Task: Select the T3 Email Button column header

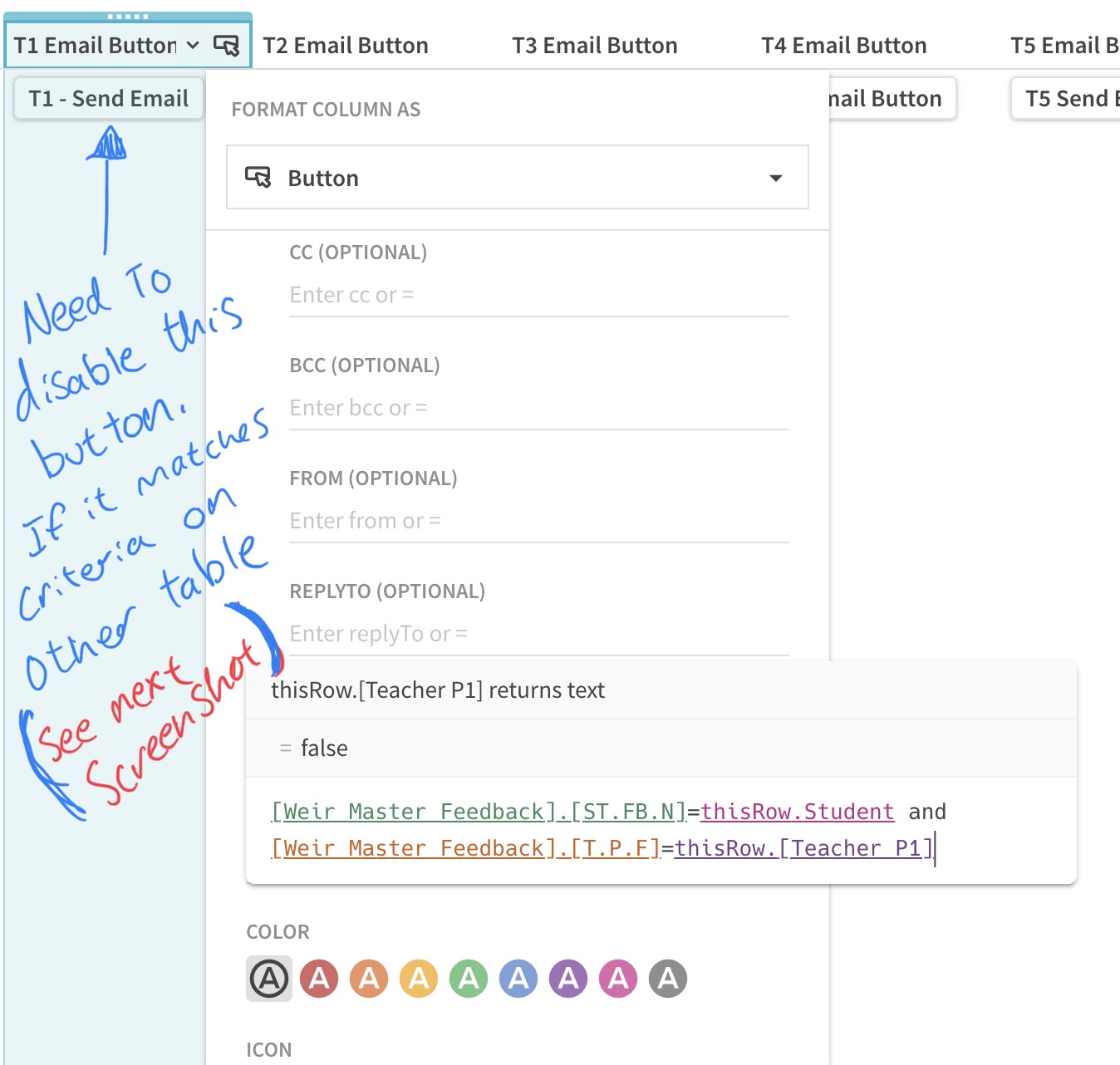Action: pyautogui.click(x=595, y=46)
